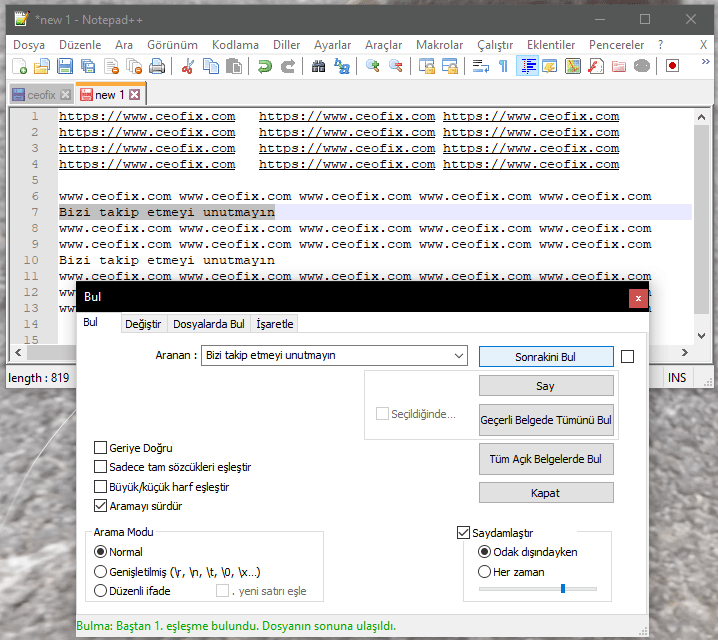718x640 pixels.
Task: Create a new file via toolbar icon
Action: (19, 66)
